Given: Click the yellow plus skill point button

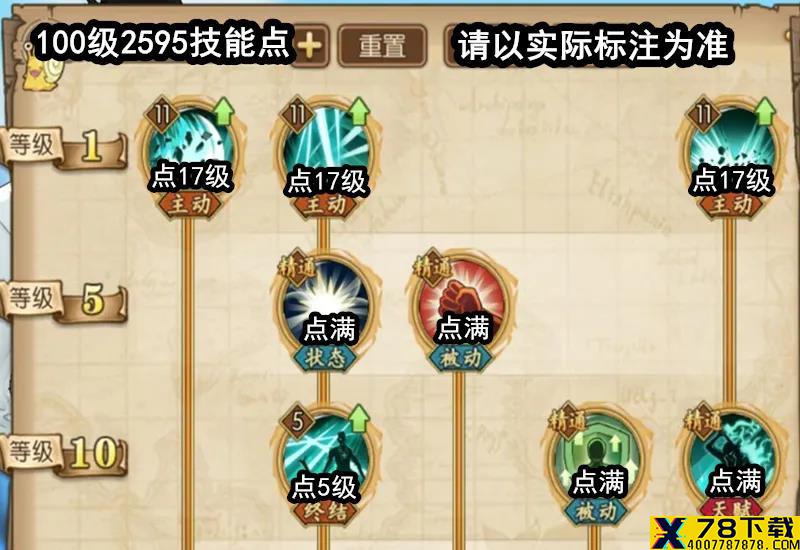Looking at the screenshot, I should [x=312, y=46].
